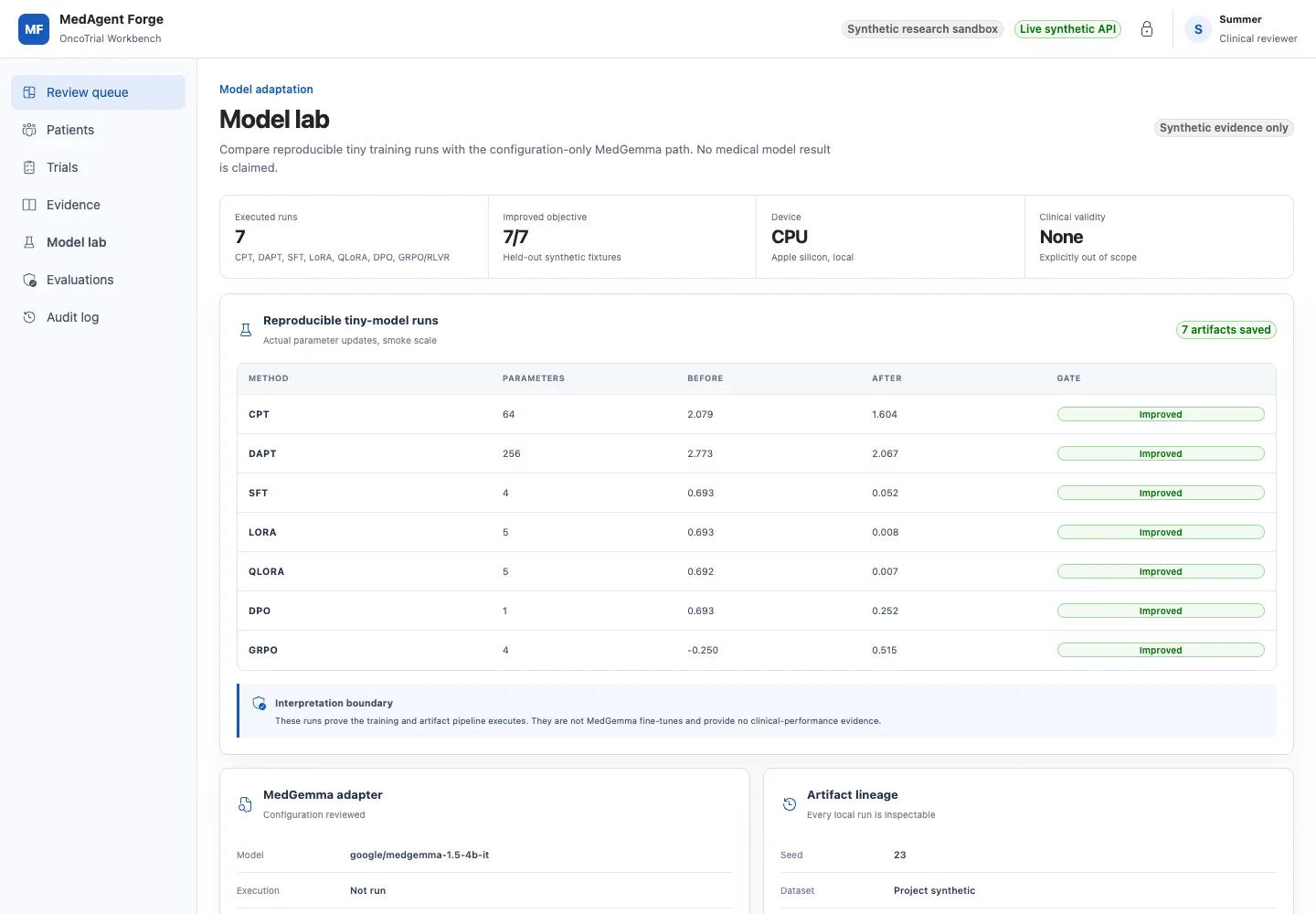Click the Improved gate for DPO row

point(1161,611)
